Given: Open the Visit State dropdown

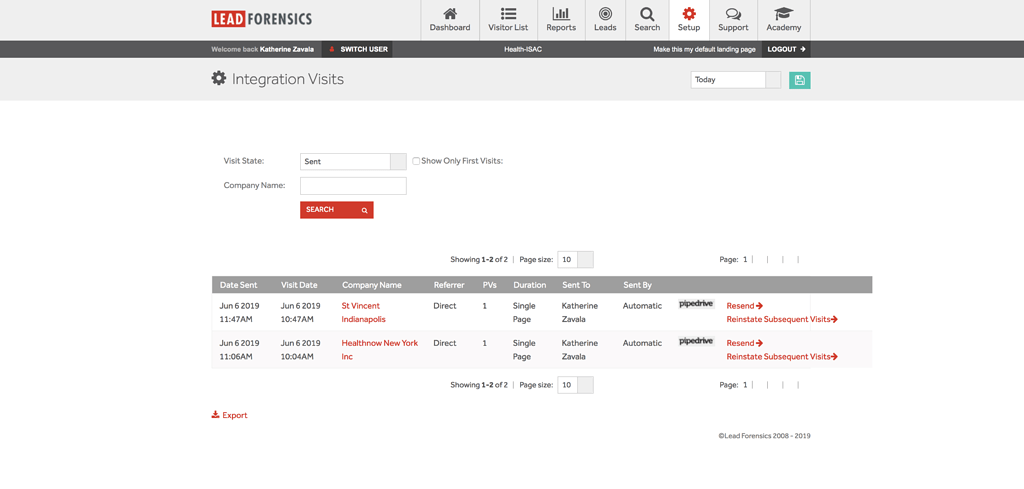Looking at the screenshot, I should click(x=353, y=161).
